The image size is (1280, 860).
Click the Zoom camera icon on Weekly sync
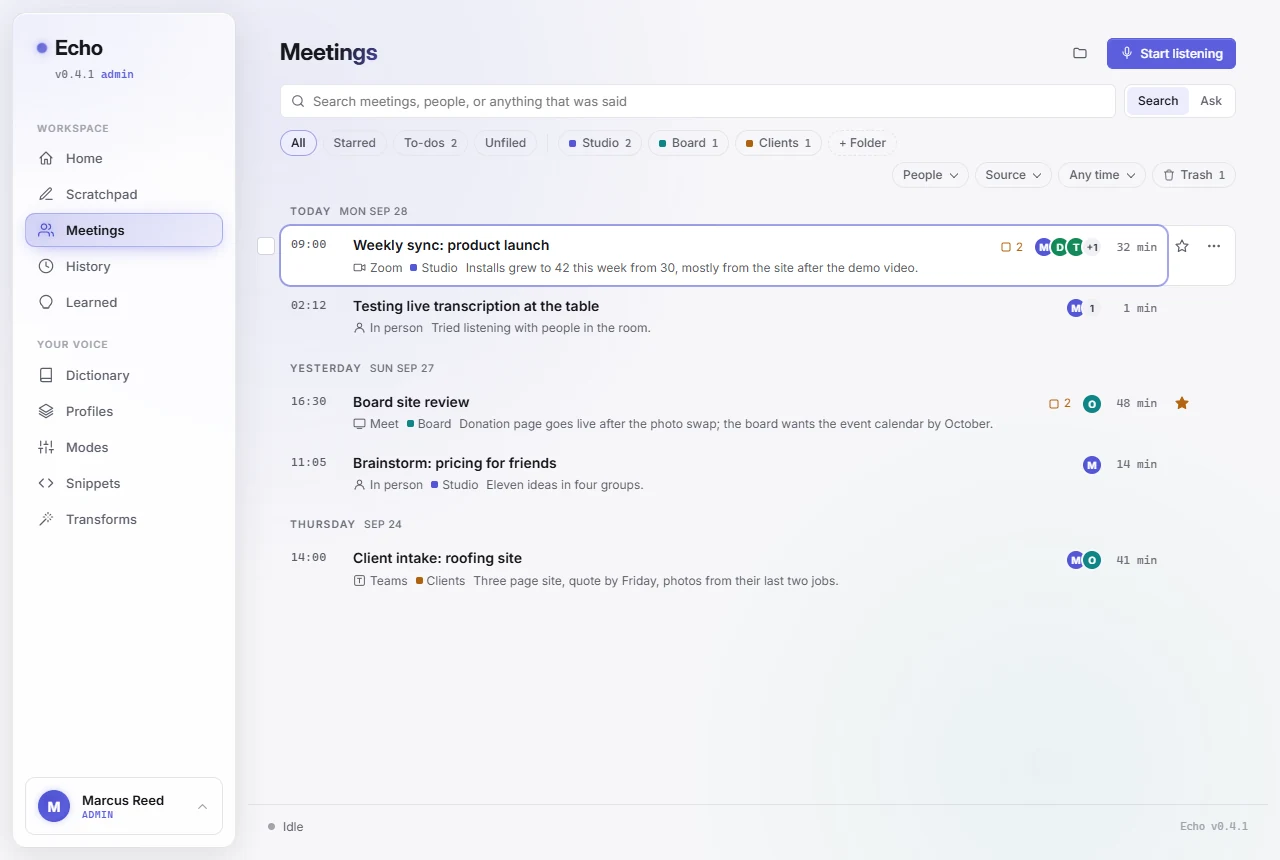[x=360, y=268]
